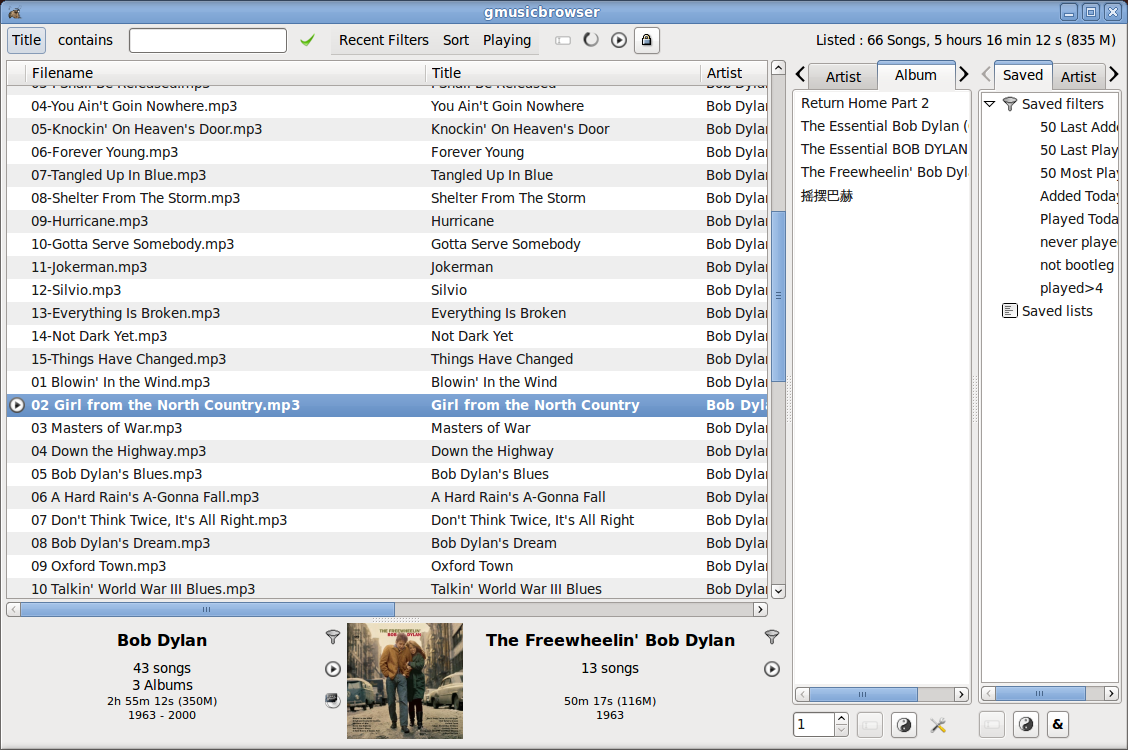
Task: Select the '50 Most Play' saved filter
Action: pyautogui.click(x=1078, y=173)
